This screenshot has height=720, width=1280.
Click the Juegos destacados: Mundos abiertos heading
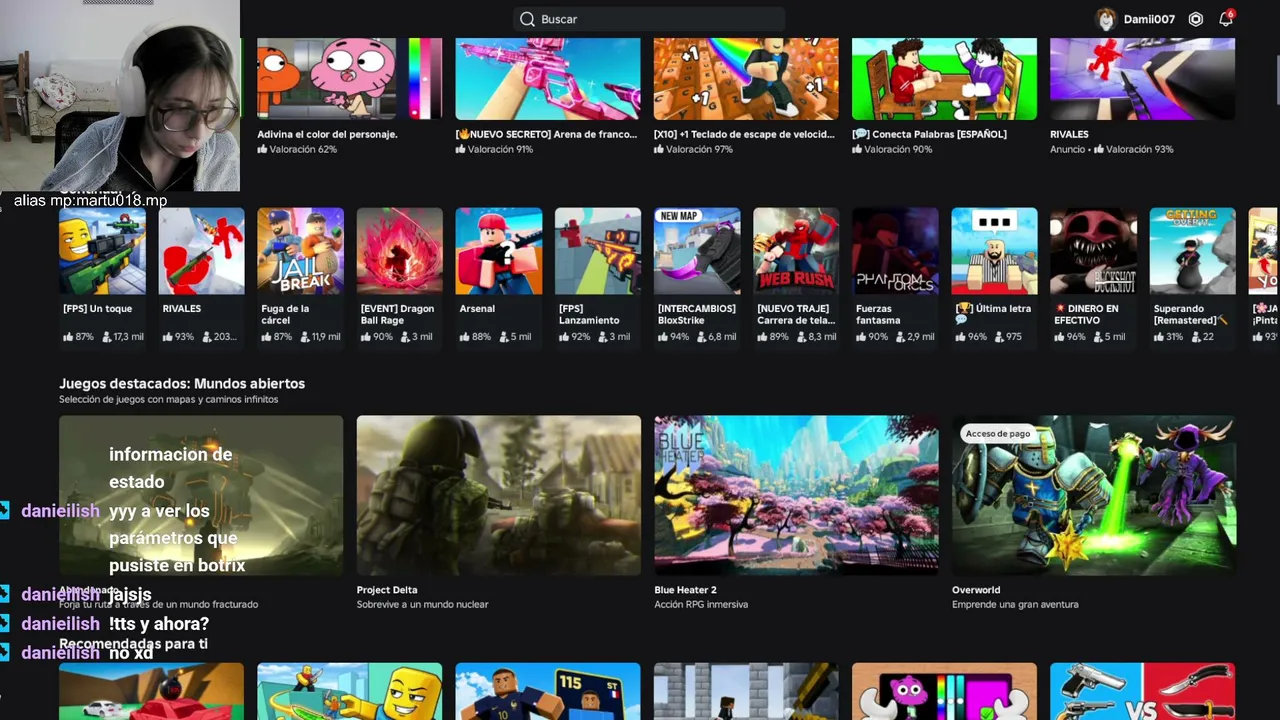(x=182, y=384)
